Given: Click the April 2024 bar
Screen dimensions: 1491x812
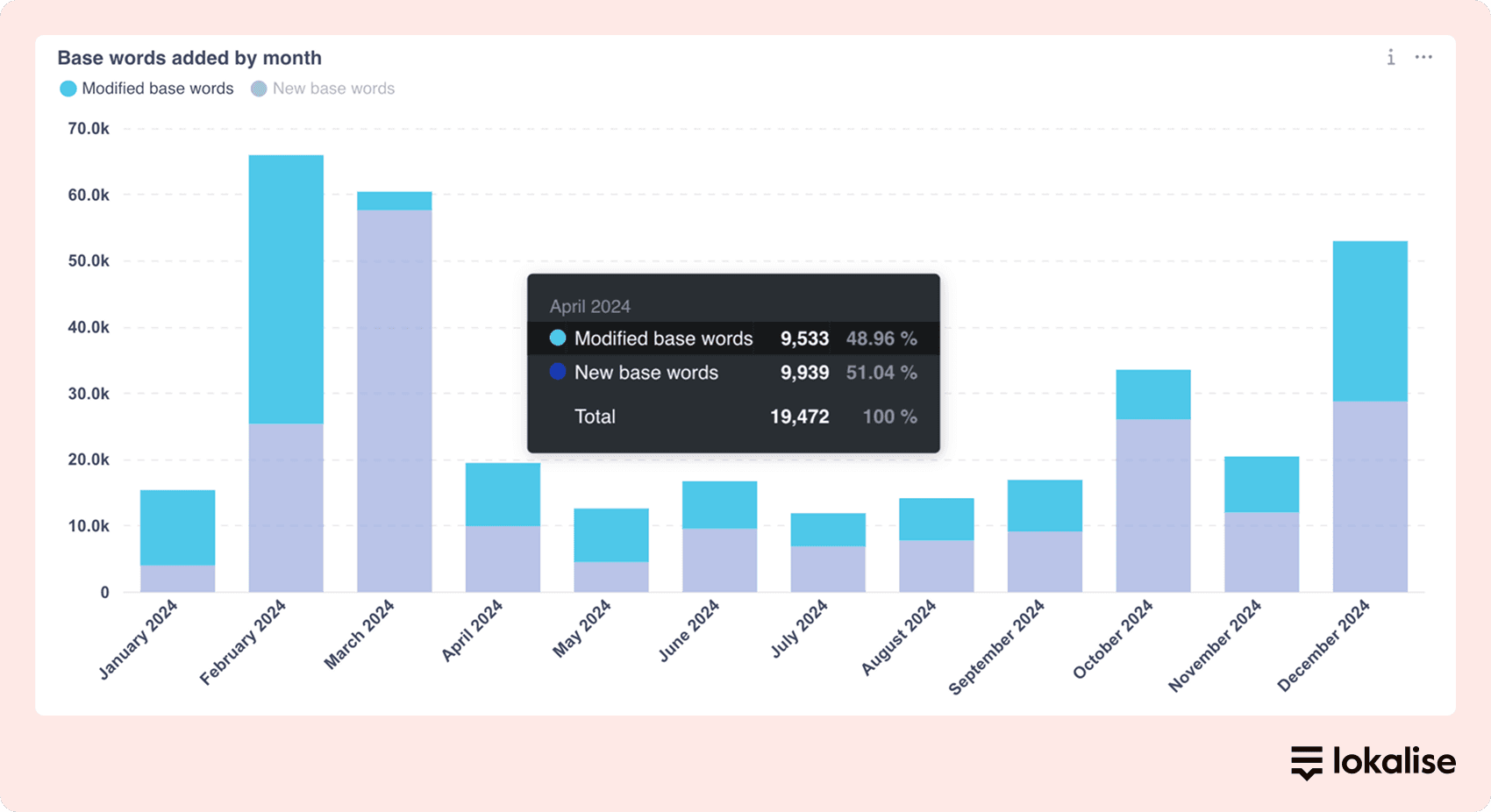Looking at the screenshot, I should (503, 526).
